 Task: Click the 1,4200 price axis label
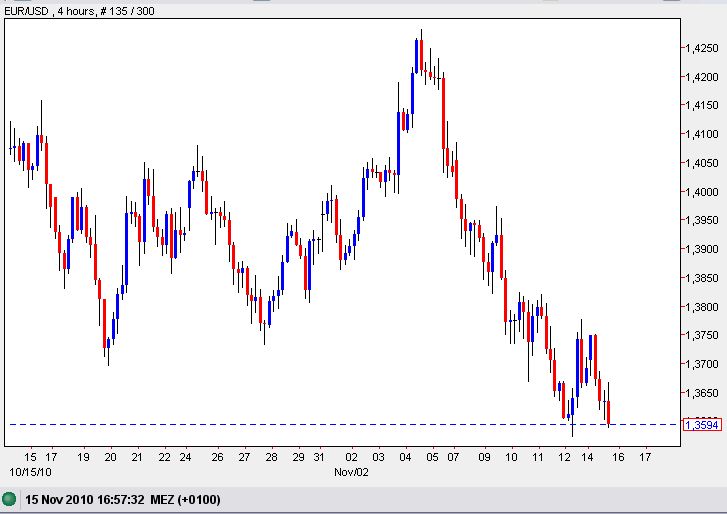point(702,77)
